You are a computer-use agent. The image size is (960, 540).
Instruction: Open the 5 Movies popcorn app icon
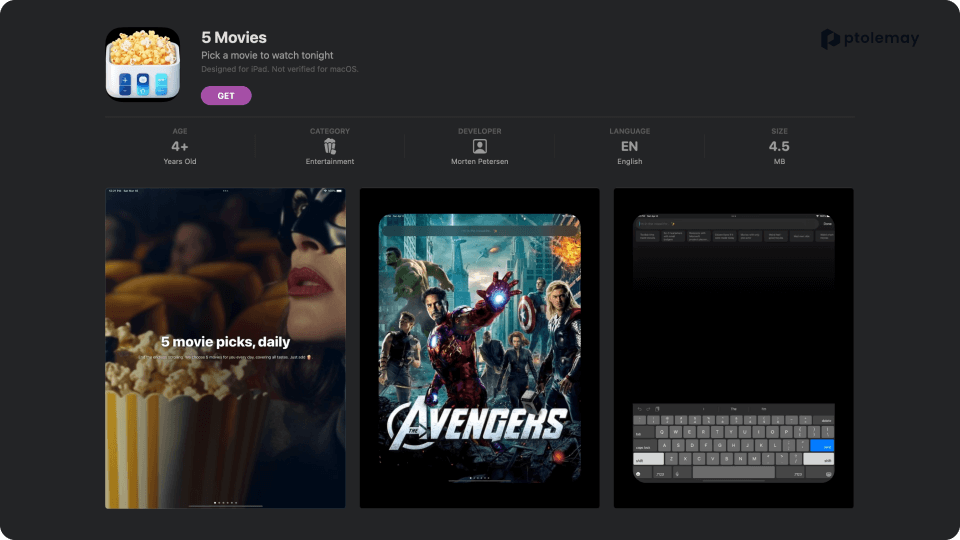tap(143, 64)
